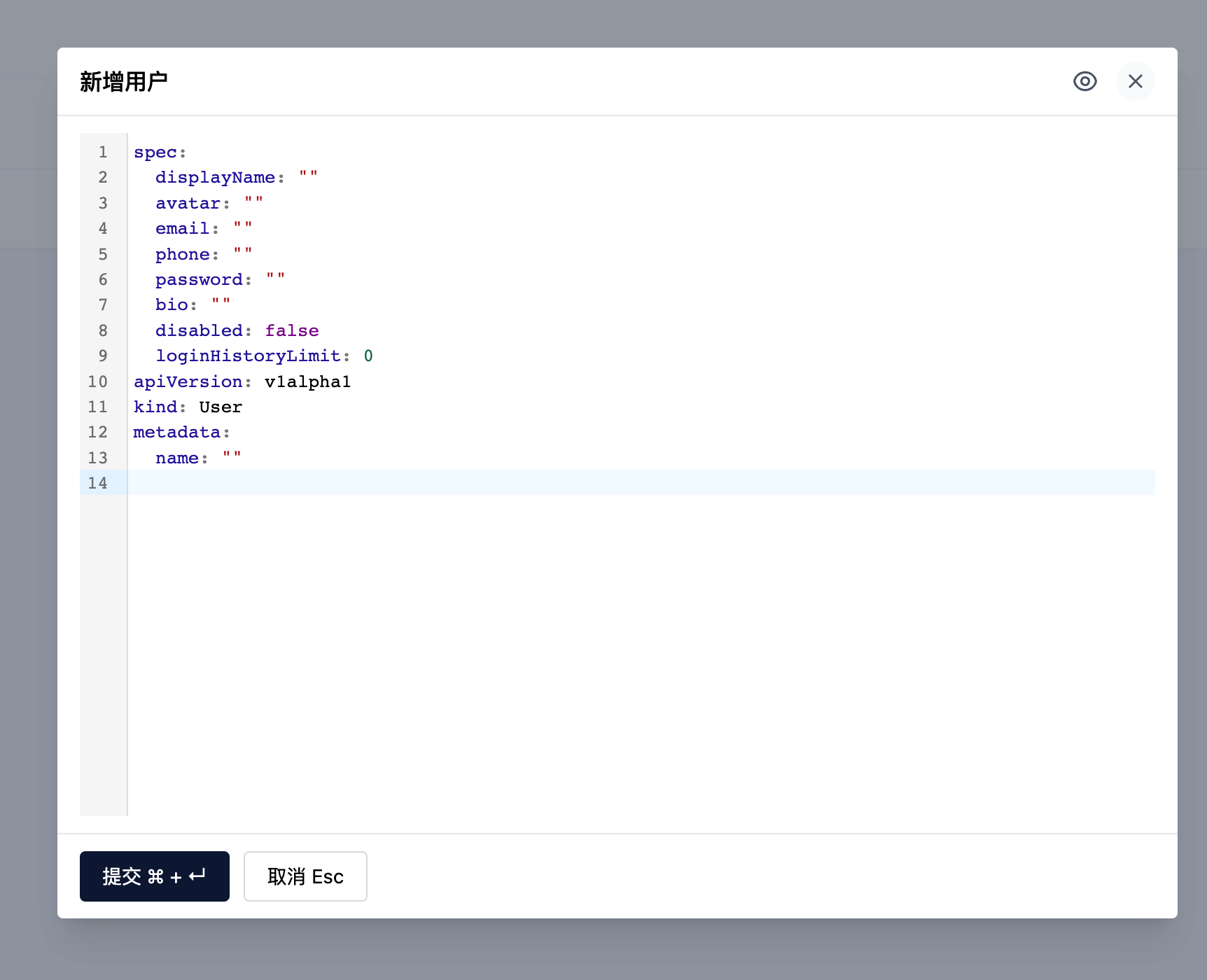Image resolution: width=1207 pixels, height=980 pixels.
Task: Click the User kind value
Action: (x=220, y=407)
